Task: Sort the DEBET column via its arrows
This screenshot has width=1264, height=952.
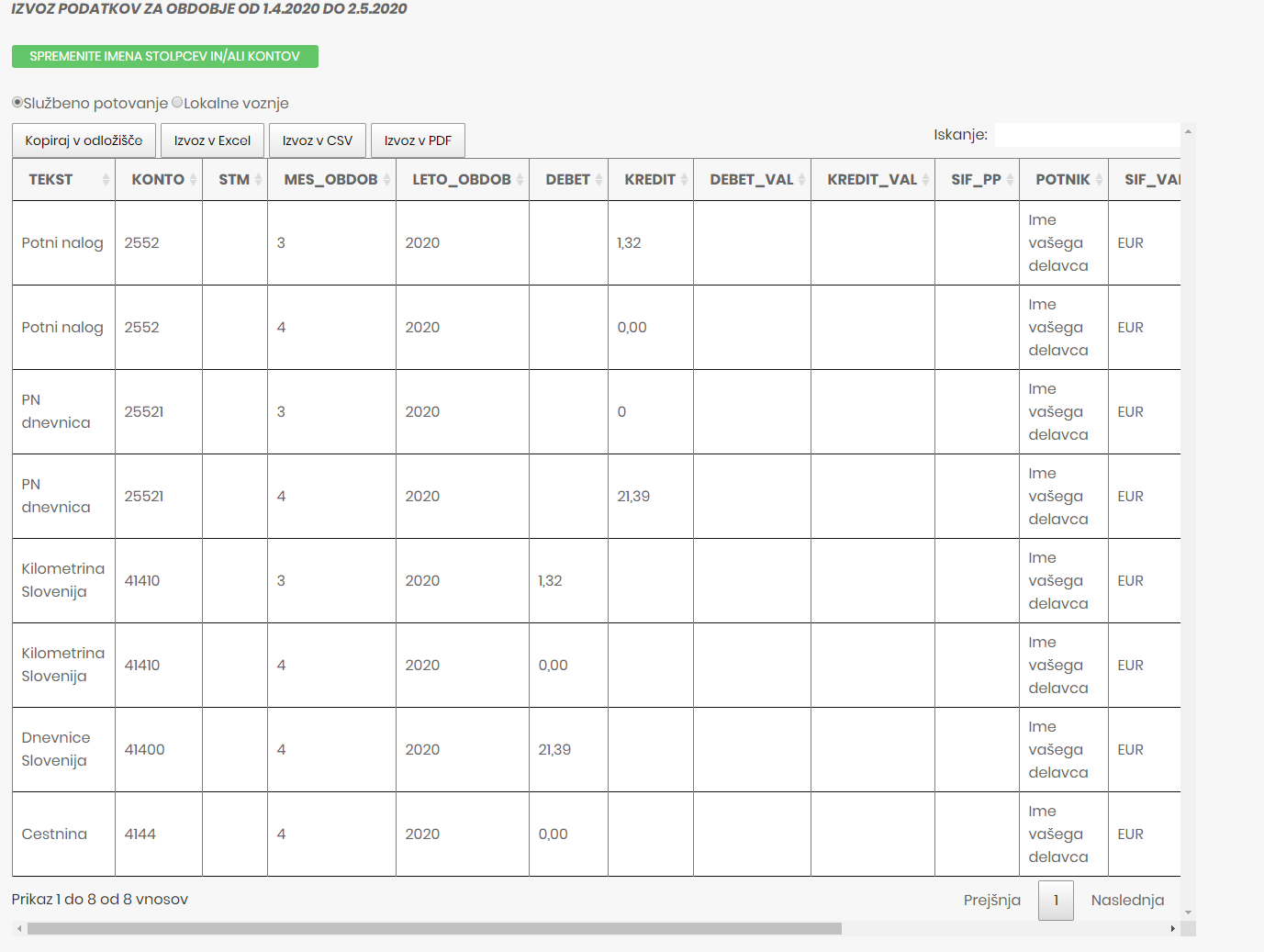Action: tap(598, 180)
